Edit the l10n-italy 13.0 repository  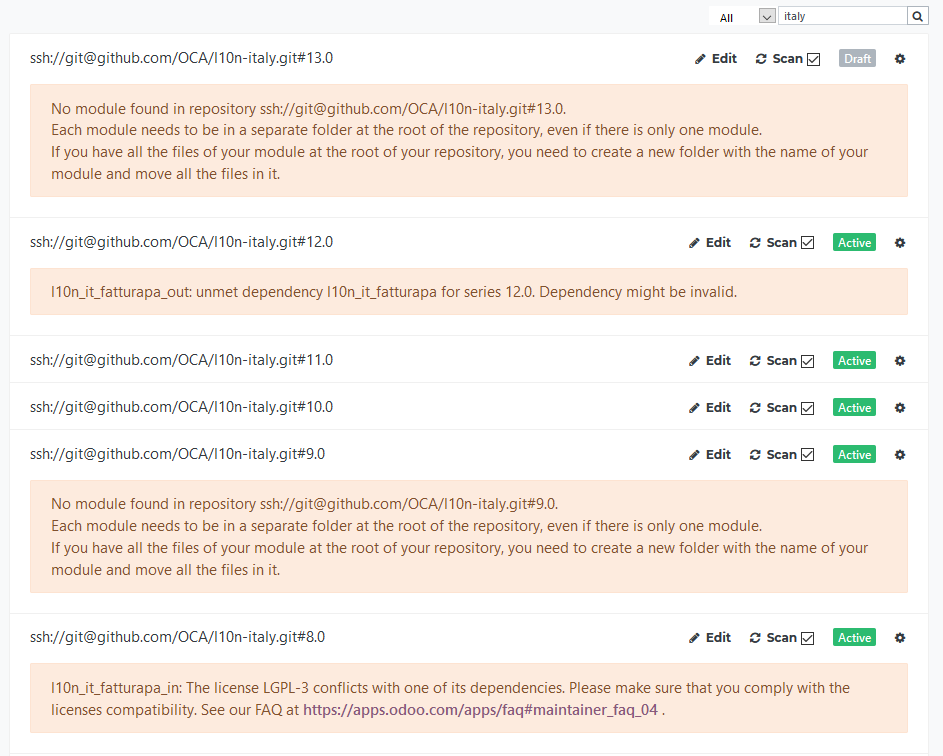click(x=716, y=59)
